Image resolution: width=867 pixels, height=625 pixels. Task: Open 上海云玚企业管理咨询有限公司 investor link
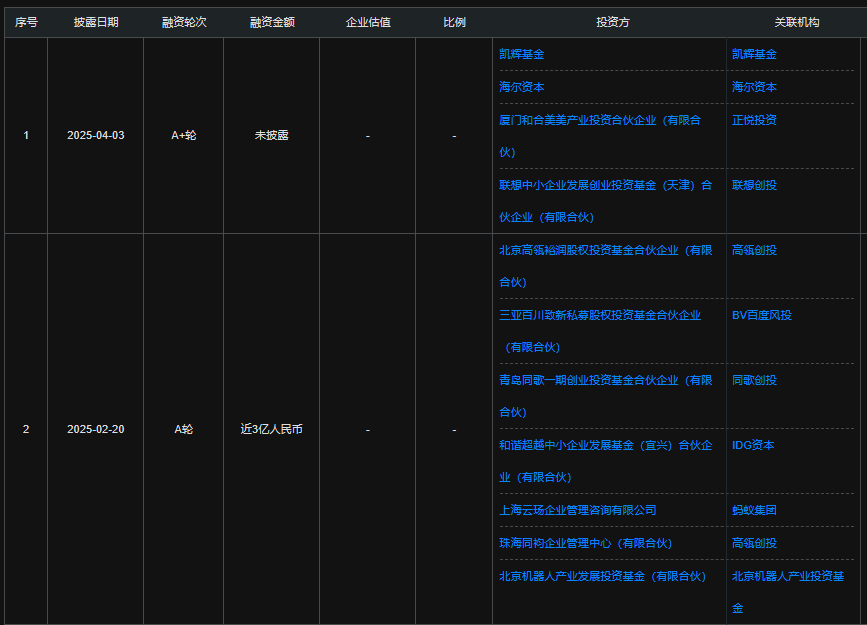pos(578,510)
